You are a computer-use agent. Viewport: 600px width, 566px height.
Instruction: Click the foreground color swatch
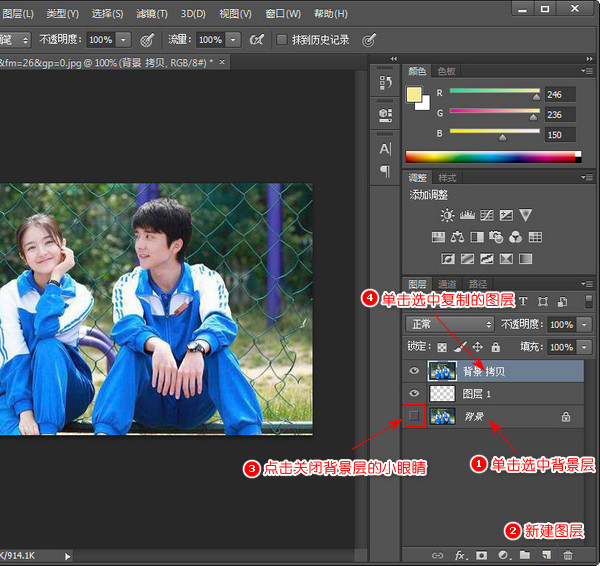click(x=414, y=94)
